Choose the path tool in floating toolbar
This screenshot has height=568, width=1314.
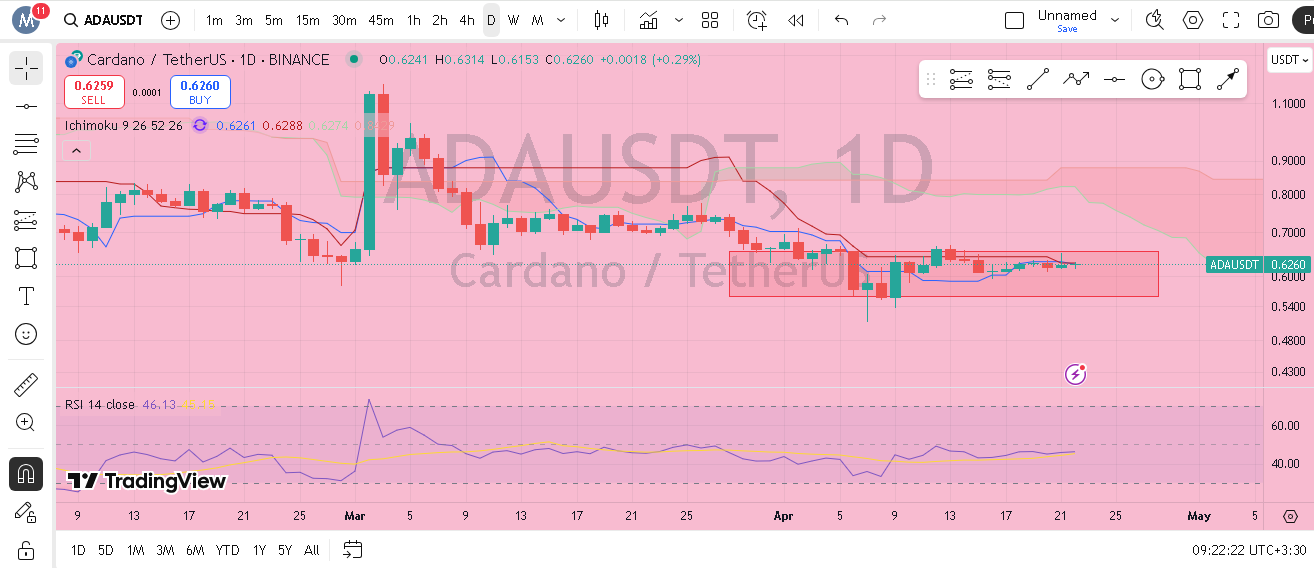click(x=1076, y=80)
